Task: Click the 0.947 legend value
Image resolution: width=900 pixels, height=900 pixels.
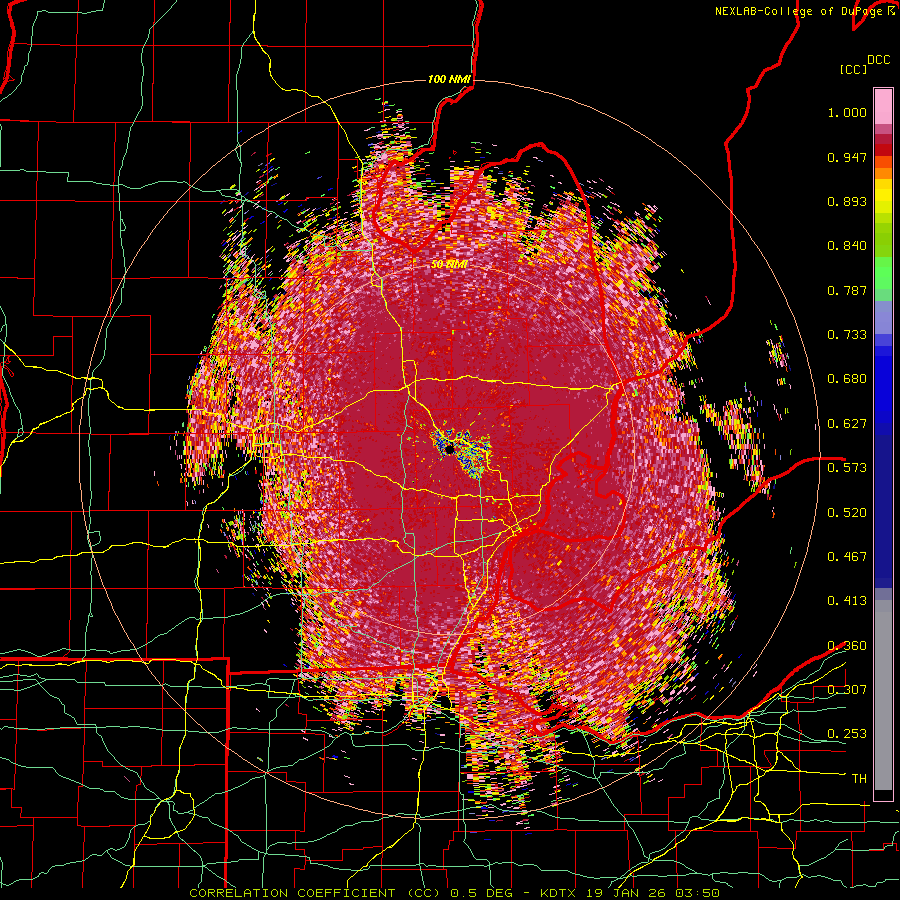Action: click(847, 157)
